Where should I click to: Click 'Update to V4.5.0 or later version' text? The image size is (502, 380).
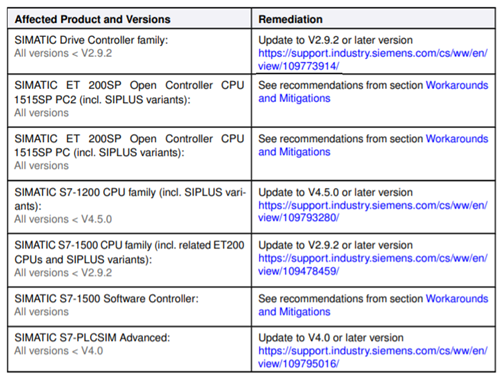point(335,193)
